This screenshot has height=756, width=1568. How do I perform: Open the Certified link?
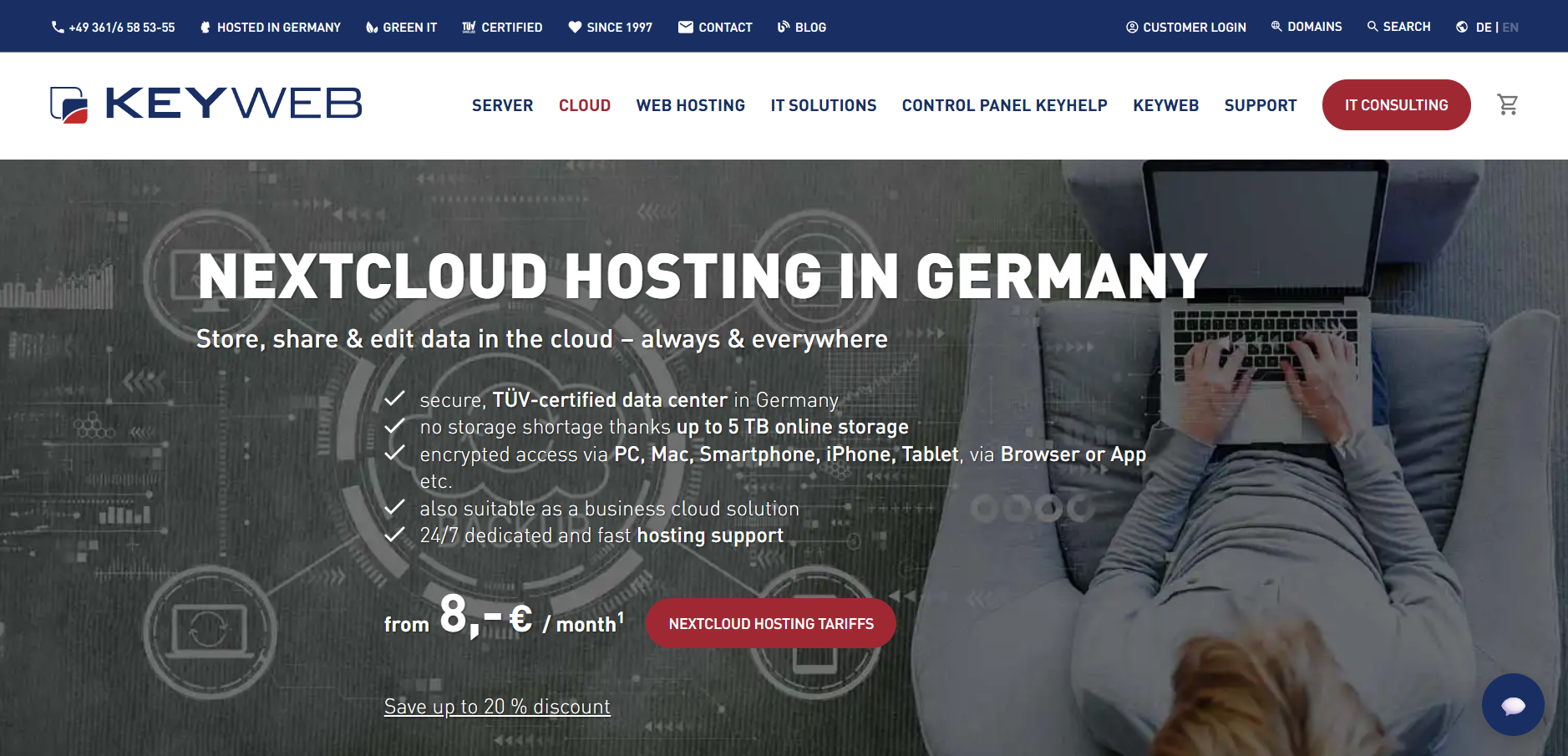pyautogui.click(x=512, y=28)
